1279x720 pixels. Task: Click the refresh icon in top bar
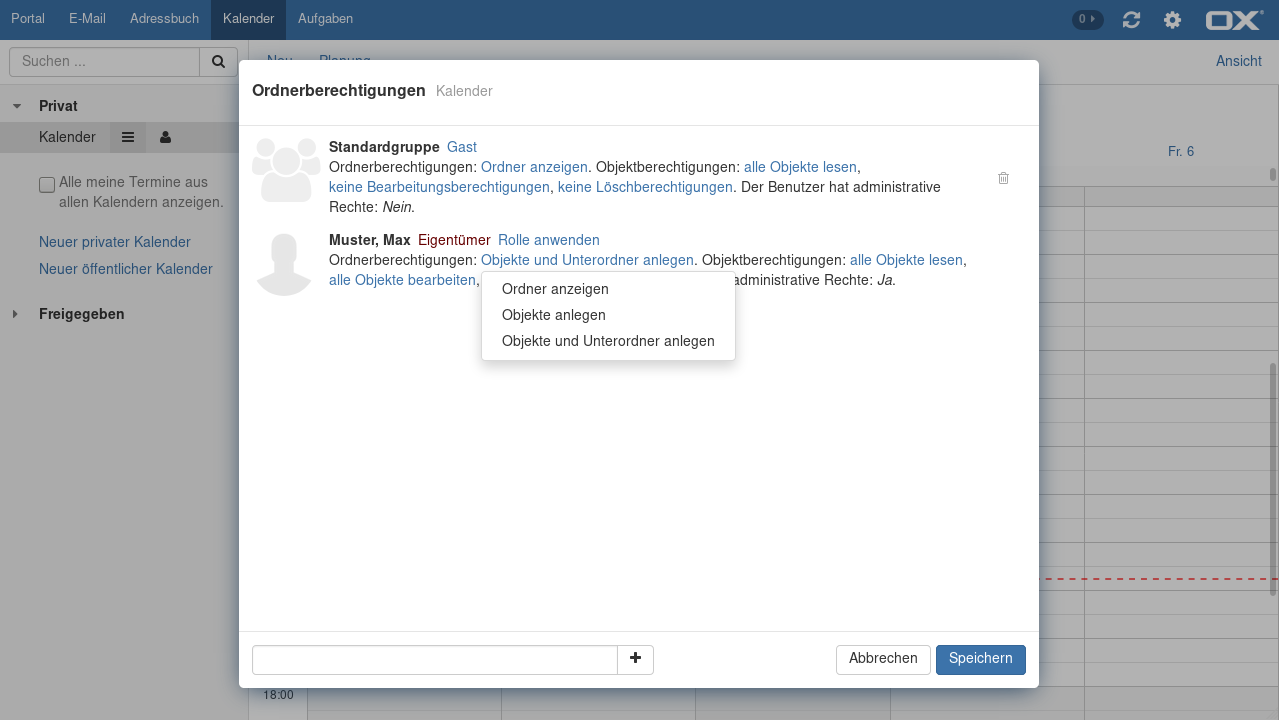tap(1131, 20)
